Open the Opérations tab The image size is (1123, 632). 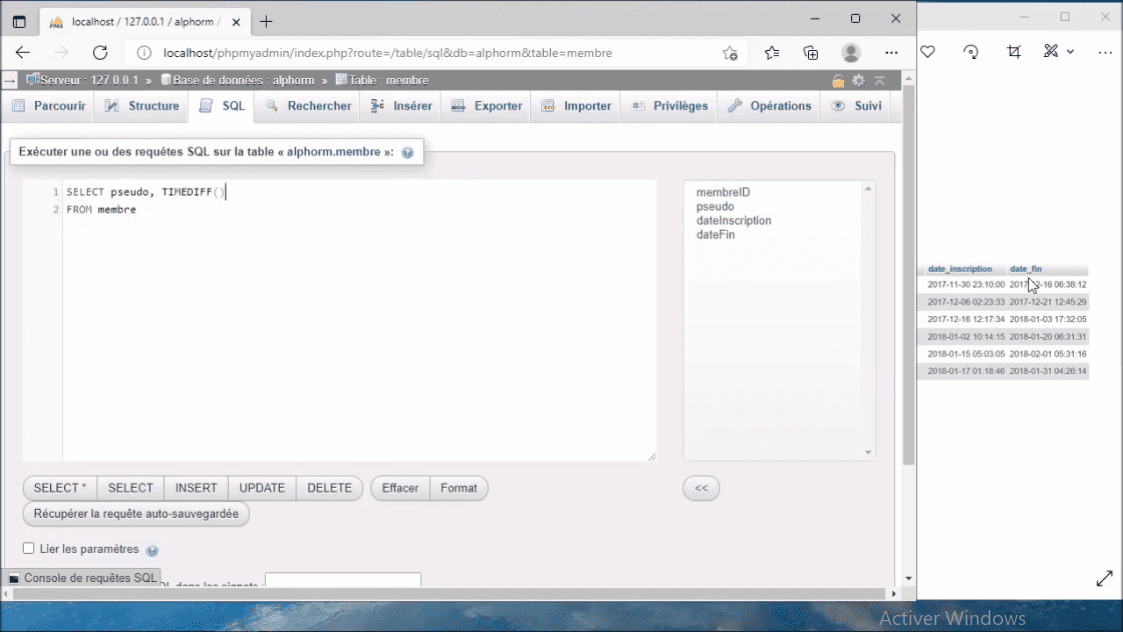tap(770, 106)
